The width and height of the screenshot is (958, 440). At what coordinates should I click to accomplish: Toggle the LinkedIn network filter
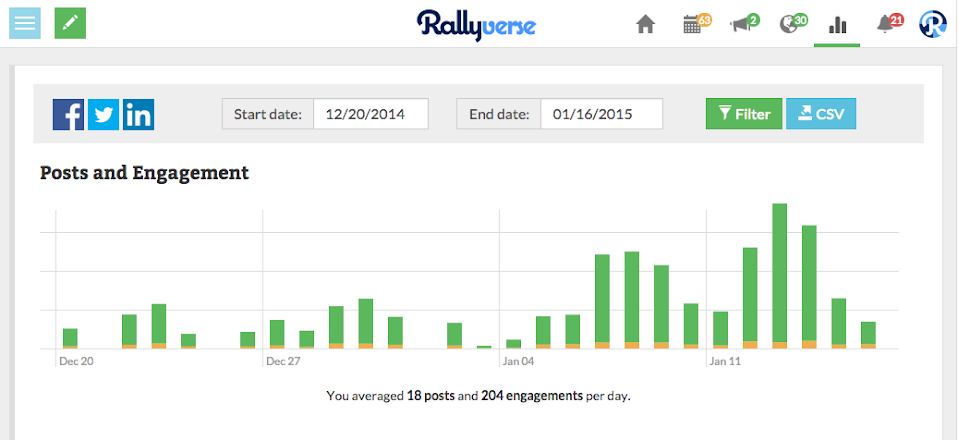[139, 114]
